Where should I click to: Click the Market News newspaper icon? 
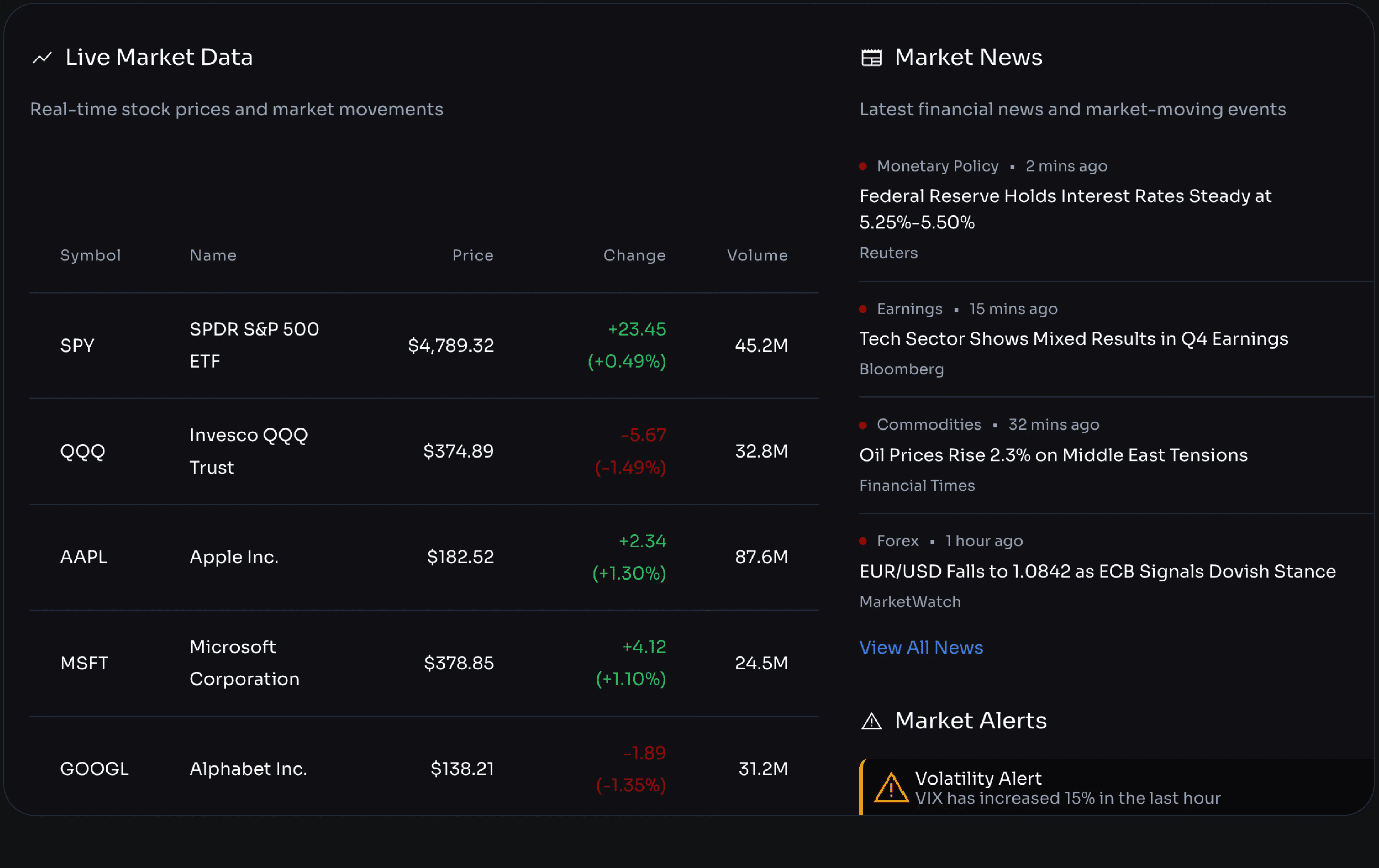coord(871,58)
